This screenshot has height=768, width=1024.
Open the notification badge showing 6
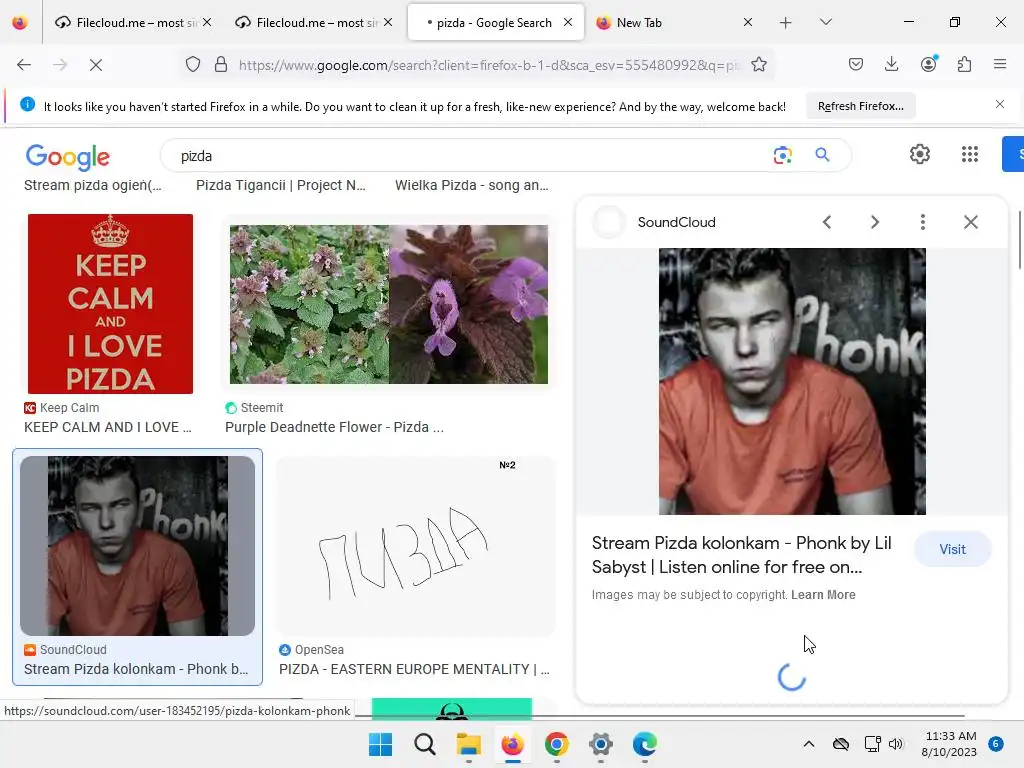(996, 744)
